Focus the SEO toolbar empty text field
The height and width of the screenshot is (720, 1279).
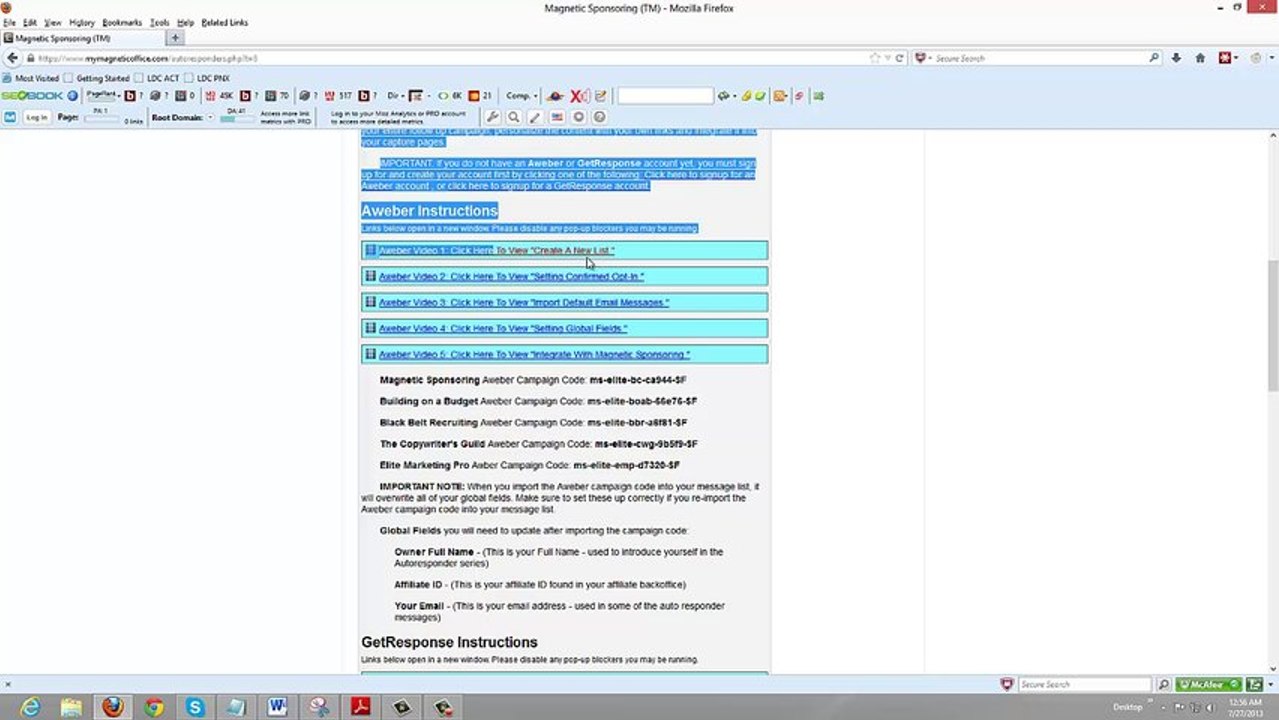coord(665,96)
